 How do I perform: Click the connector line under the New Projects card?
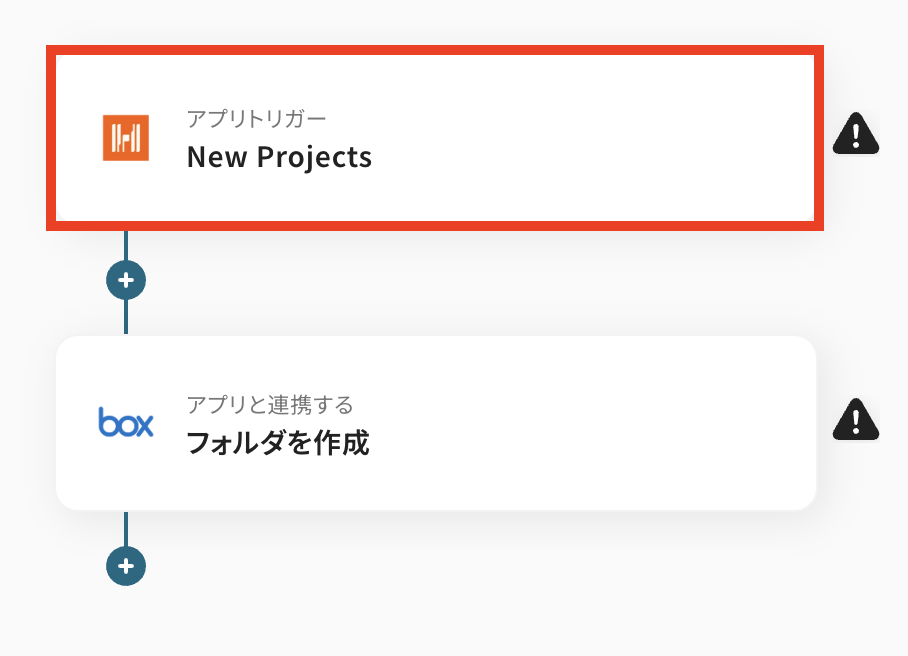click(126, 245)
